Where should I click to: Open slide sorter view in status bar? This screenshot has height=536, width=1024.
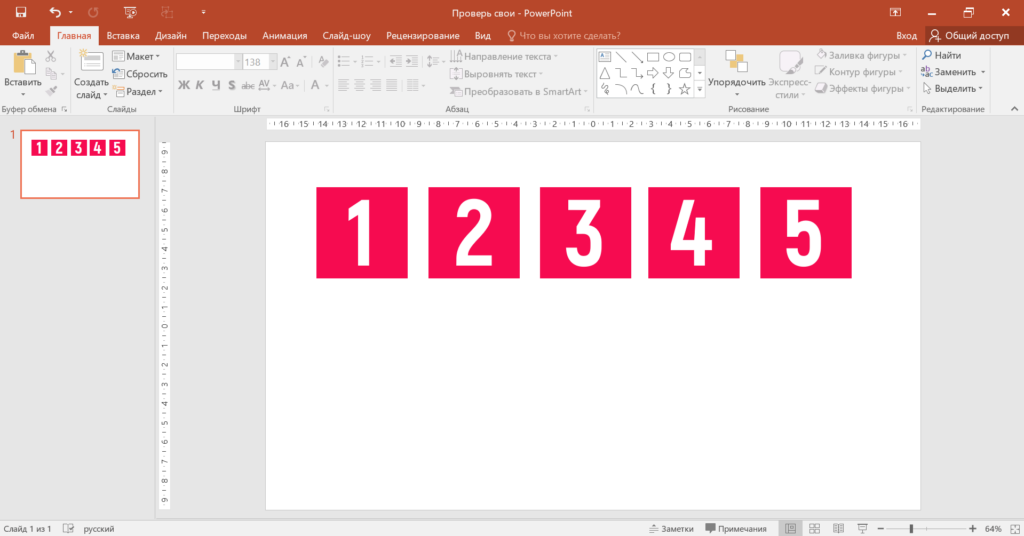click(x=814, y=528)
